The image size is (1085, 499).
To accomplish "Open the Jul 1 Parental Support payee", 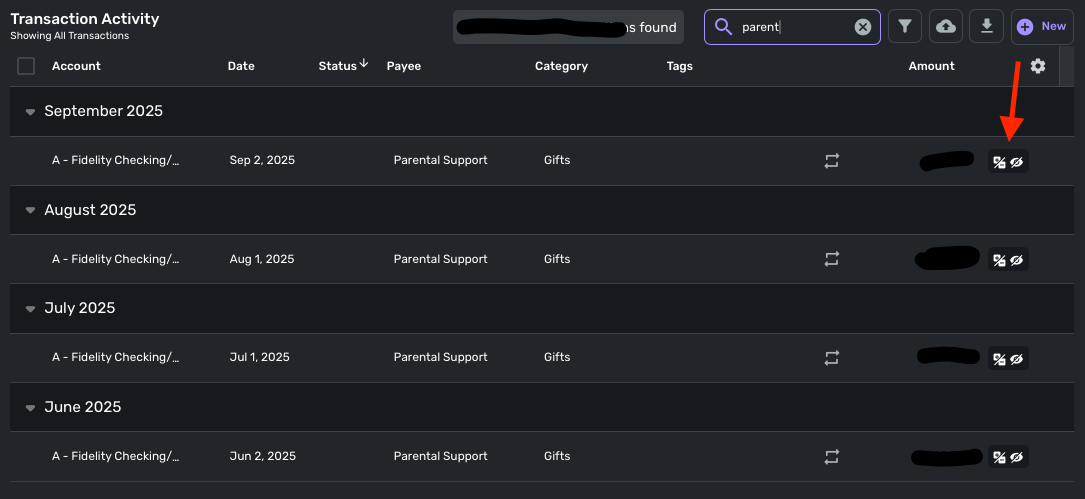I will [440, 357].
